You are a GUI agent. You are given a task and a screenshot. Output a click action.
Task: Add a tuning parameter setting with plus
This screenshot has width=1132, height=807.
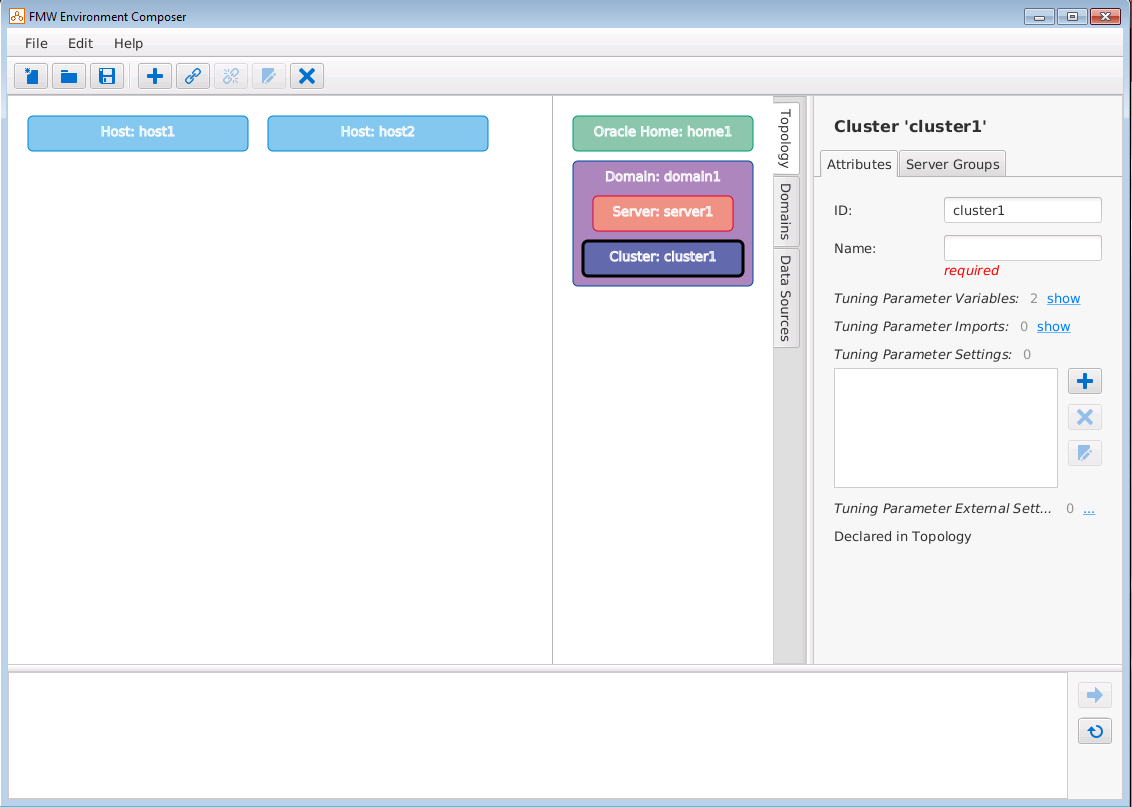click(x=1084, y=381)
